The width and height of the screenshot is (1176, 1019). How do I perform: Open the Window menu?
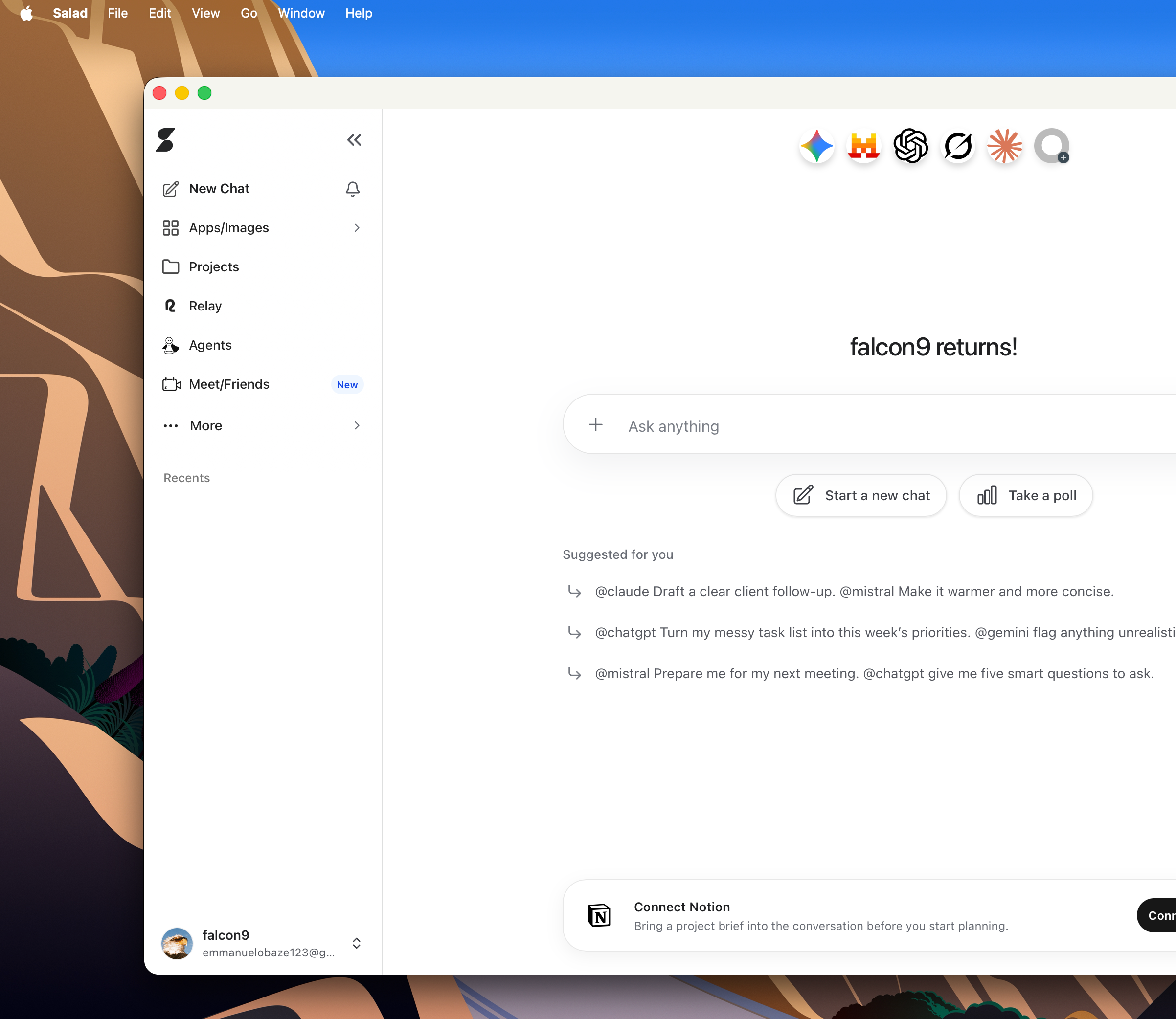coord(301,13)
